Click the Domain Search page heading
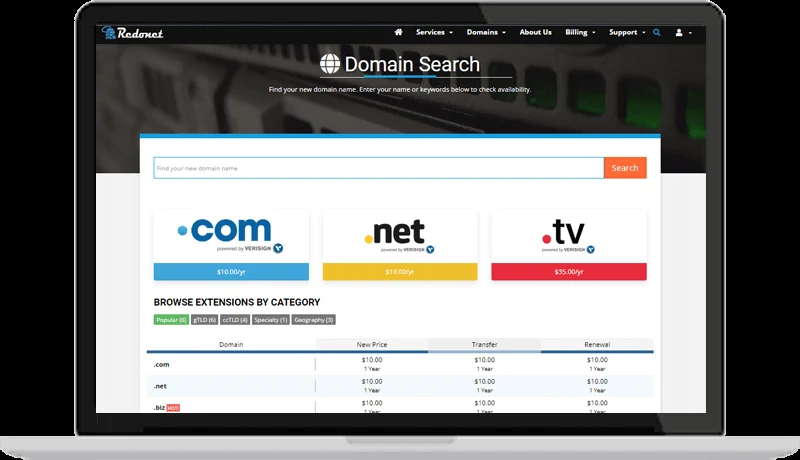Screen dimensions: 800x460 [412, 64]
